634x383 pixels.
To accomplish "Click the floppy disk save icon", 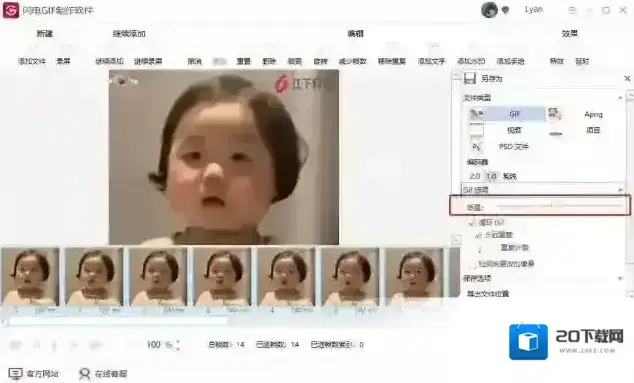I will click(x=469, y=78).
